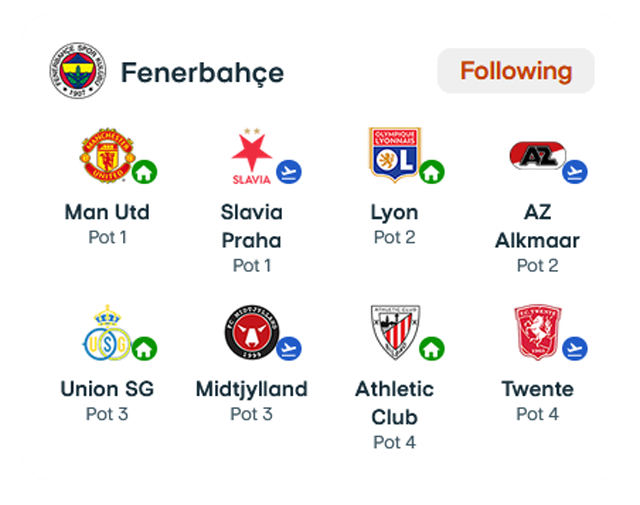Click the green home icon beside Lyon
This screenshot has height=505, width=640.
tap(432, 172)
